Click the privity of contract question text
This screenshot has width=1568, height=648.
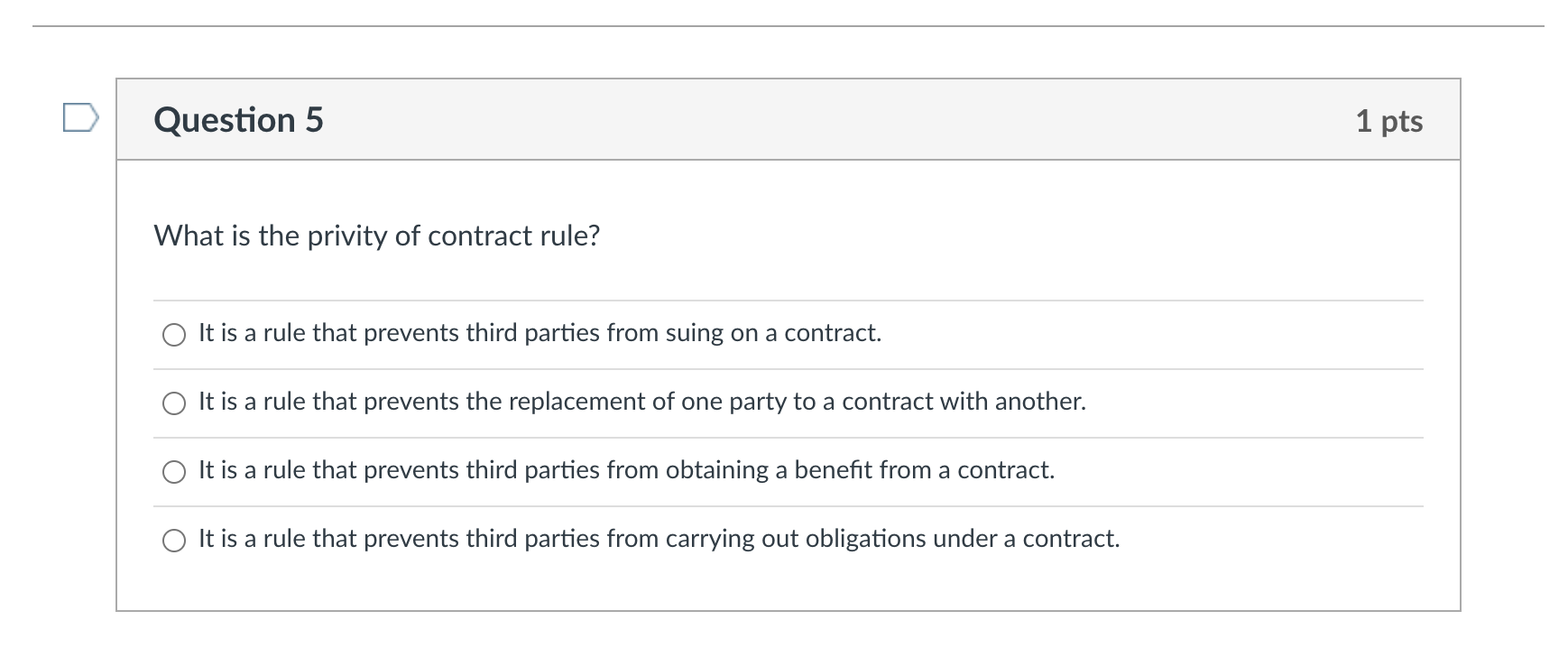click(x=377, y=236)
